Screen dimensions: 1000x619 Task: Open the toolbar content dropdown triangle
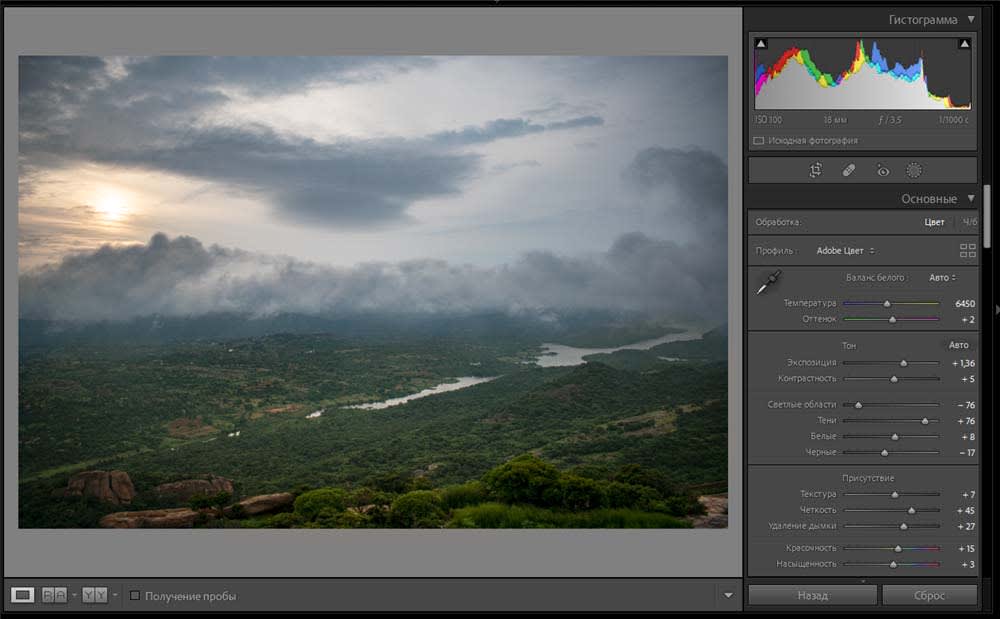pyautogui.click(x=728, y=595)
